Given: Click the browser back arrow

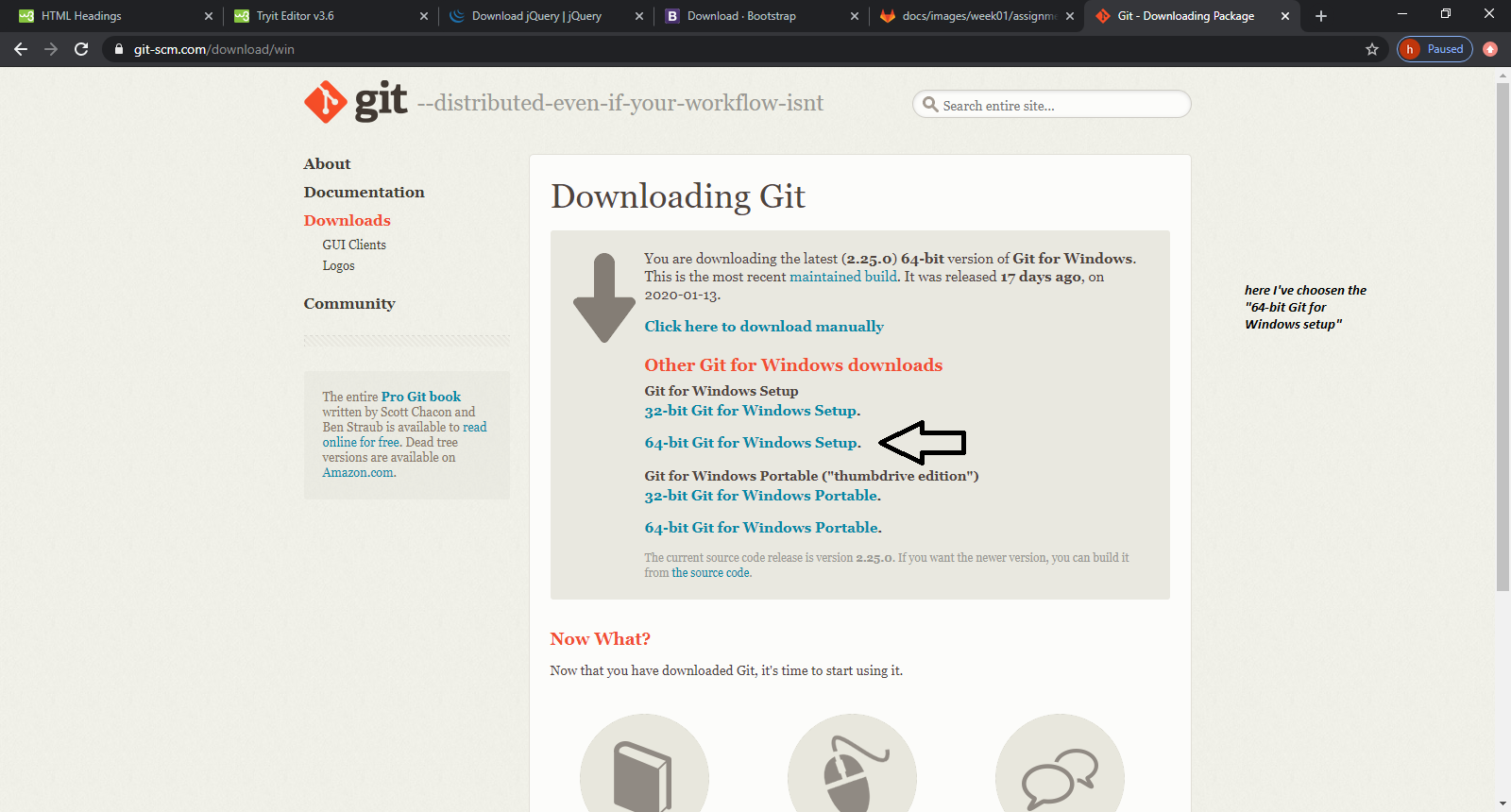Looking at the screenshot, I should tap(21, 49).
